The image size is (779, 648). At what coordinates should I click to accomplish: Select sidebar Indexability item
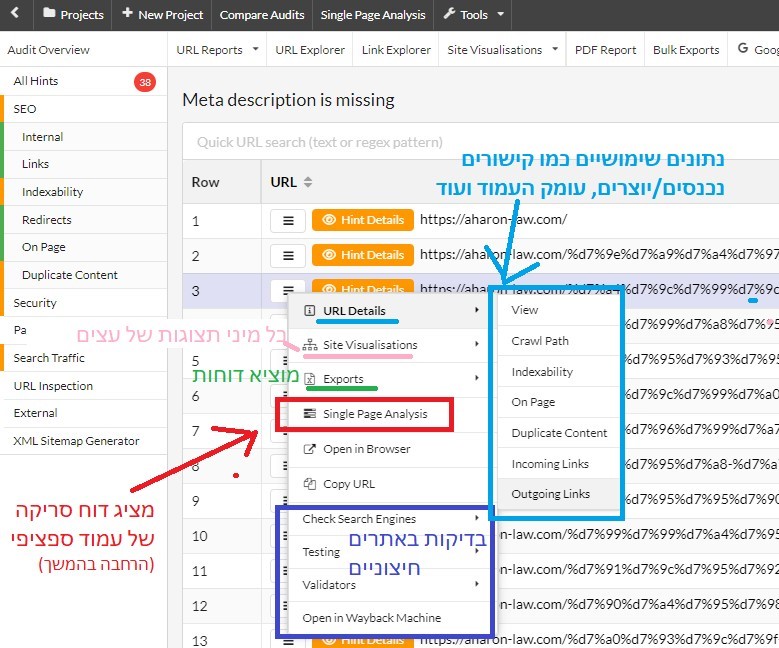(x=84, y=192)
